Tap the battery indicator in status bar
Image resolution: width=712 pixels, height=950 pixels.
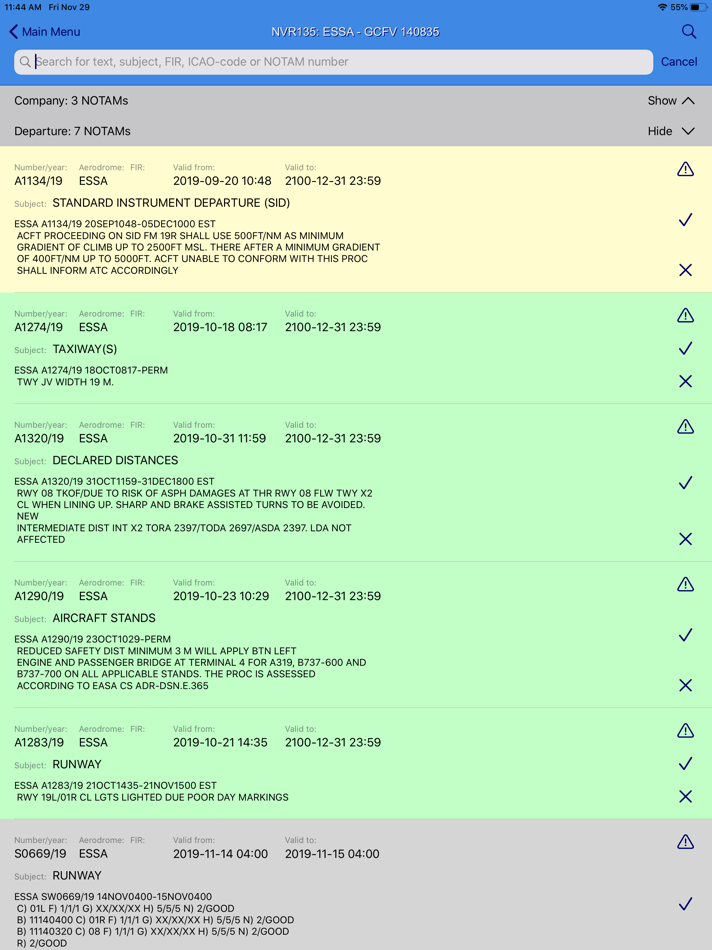click(x=698, y=7)
